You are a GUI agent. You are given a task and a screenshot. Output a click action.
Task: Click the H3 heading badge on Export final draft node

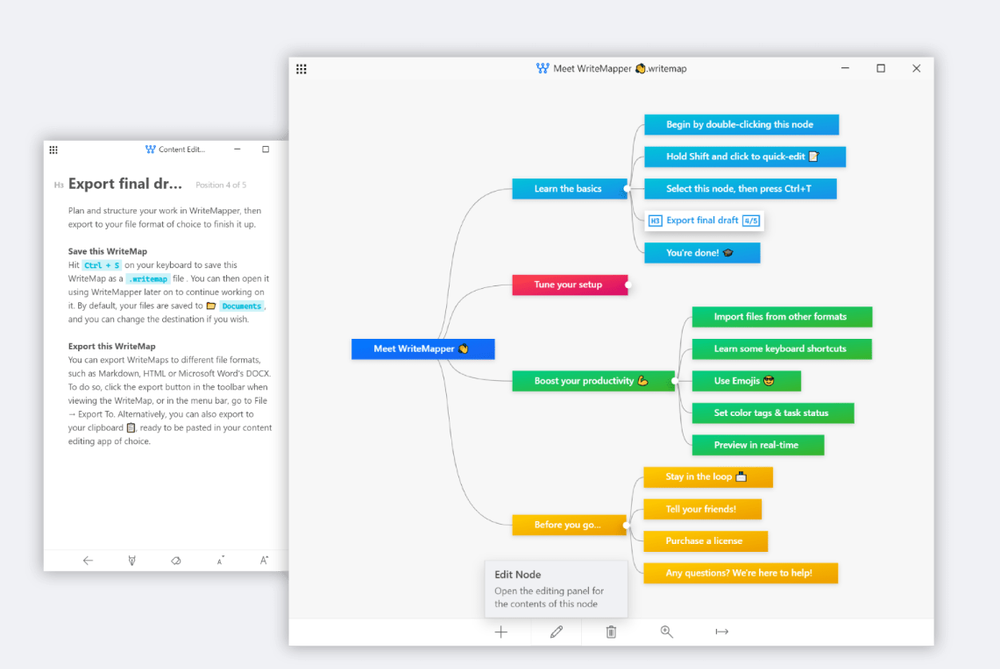tap(655, 221)
